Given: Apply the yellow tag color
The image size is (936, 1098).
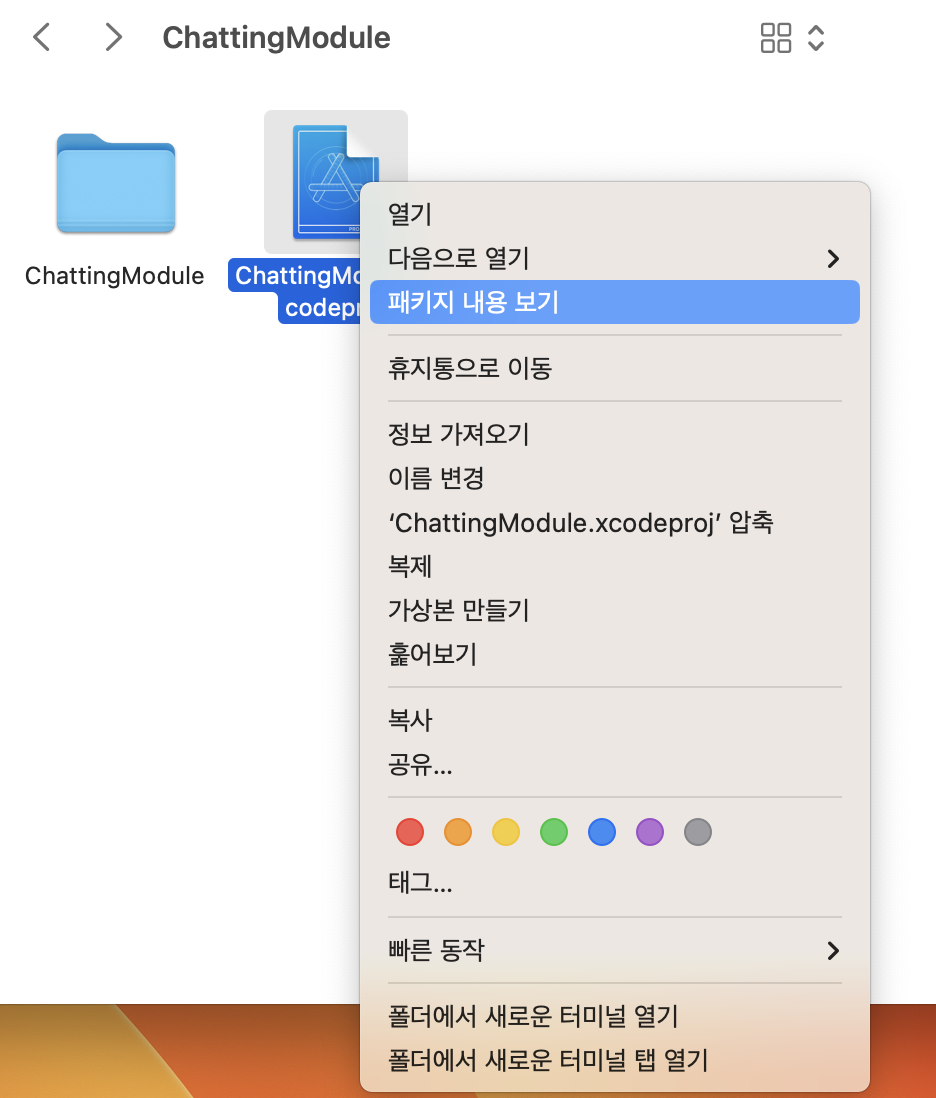Looking at the screenshot, I should (x=506, y=832).
